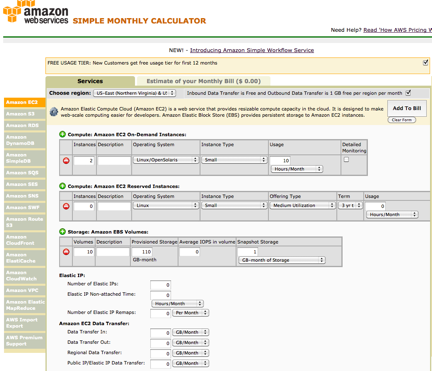The height and width of the screenshot is (371, 432).
Task: Open Reserved Operating System Linux dropdown
Action: point(166,205)
